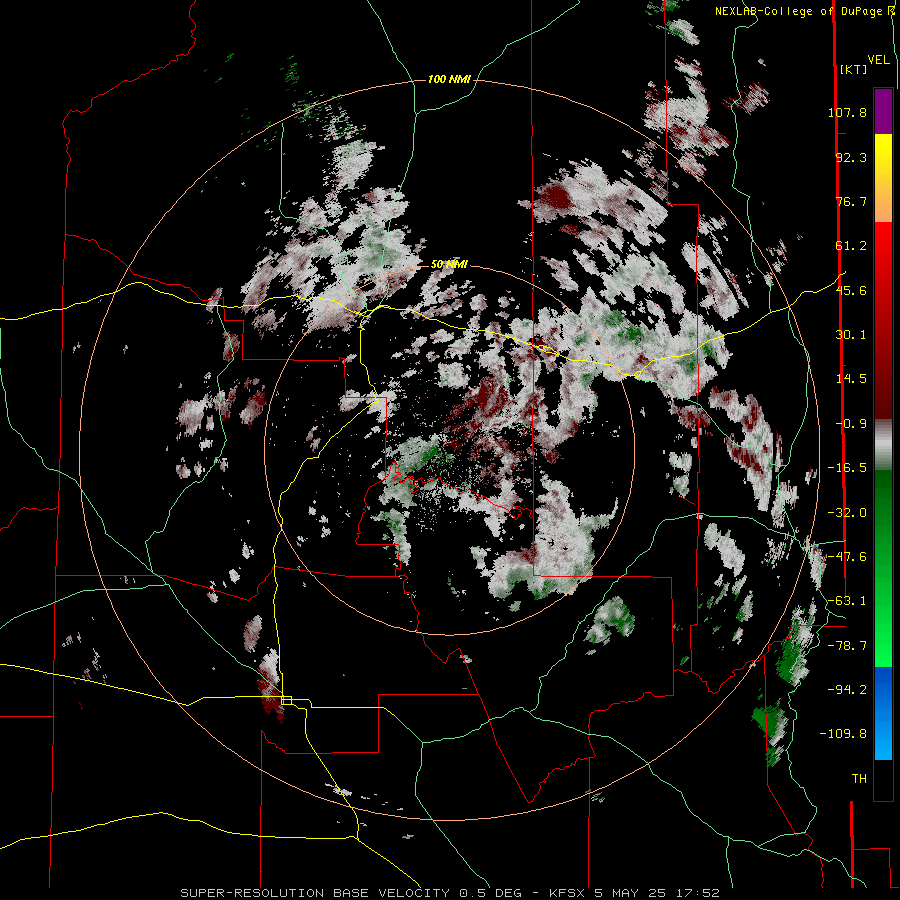Image resolution: width=900 pixels, height=900 pixels.
Task: Select the purple segment of the velocity color bar
Action: click(883, 111)
